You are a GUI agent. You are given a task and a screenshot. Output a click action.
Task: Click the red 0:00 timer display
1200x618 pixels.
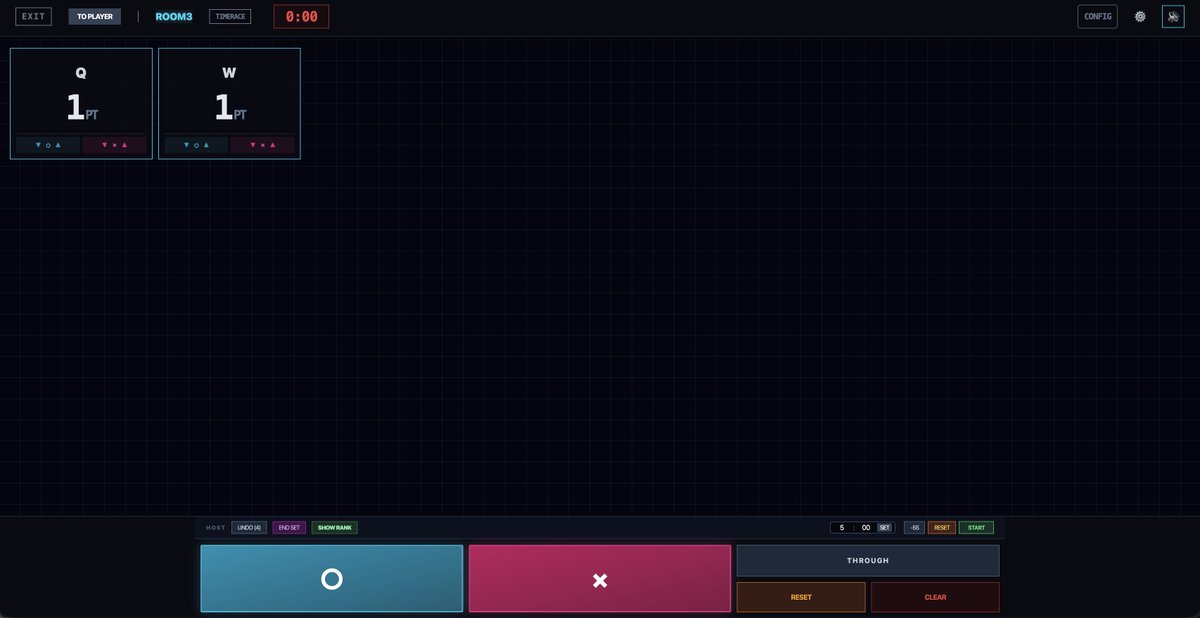coord(301,16)
